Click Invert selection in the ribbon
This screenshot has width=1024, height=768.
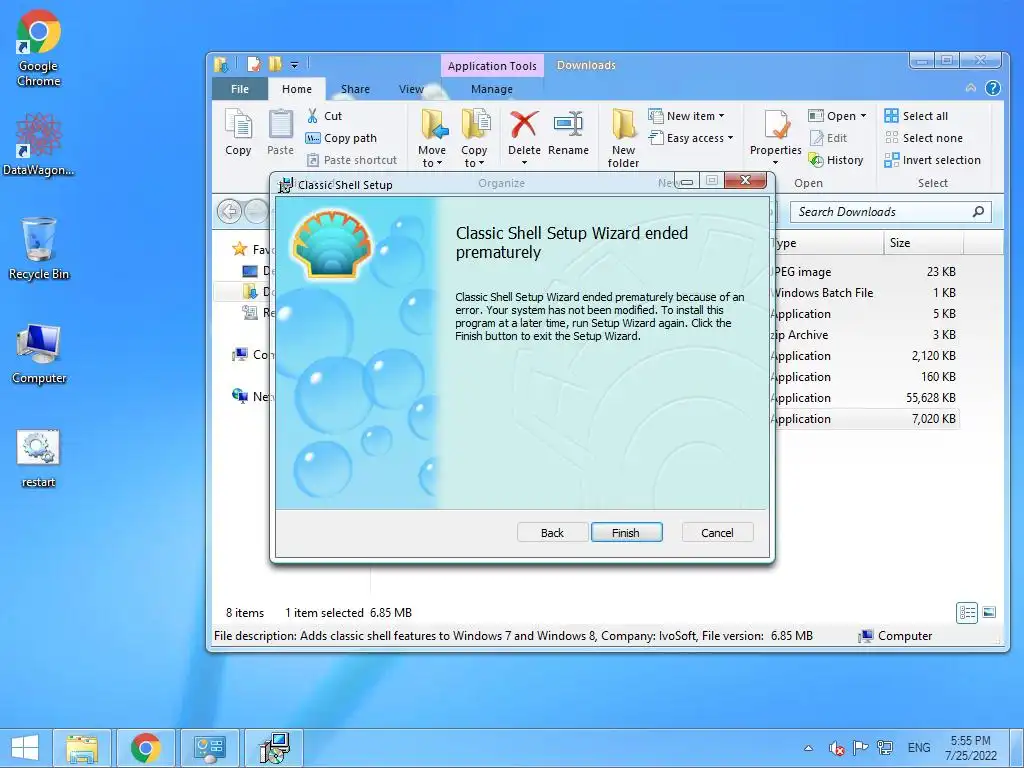933,160
